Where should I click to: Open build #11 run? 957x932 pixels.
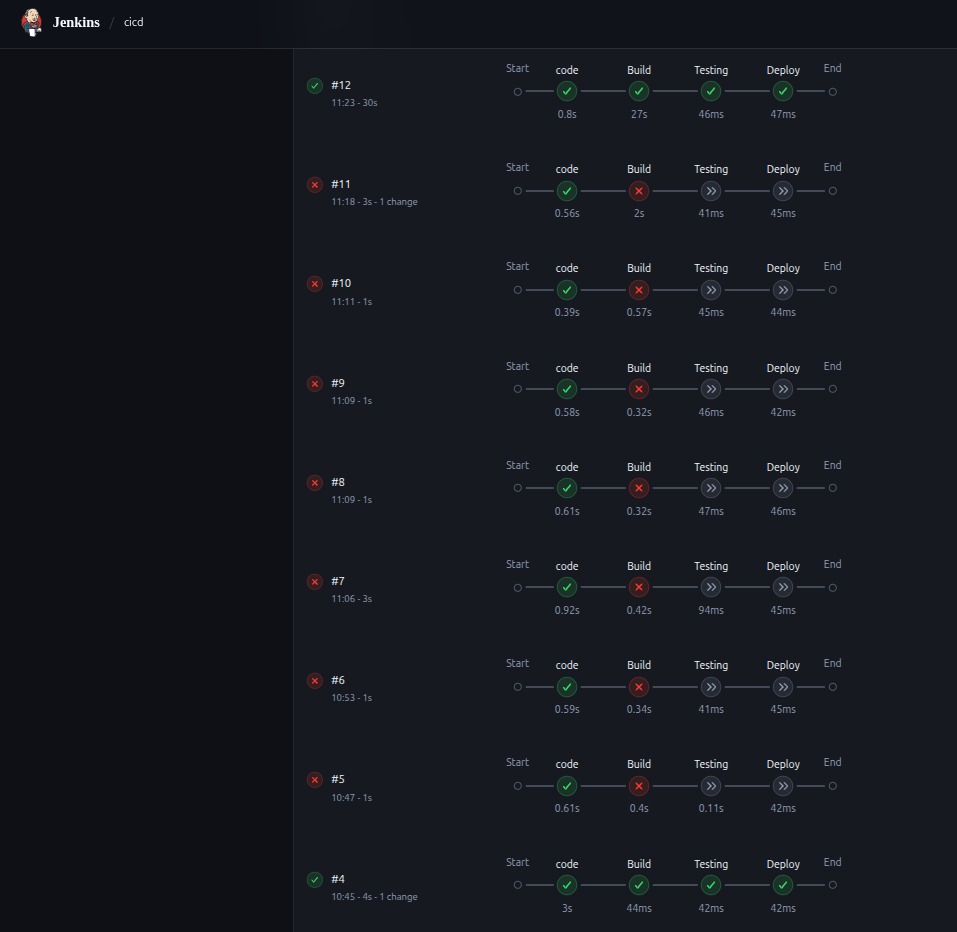(341, 184)
